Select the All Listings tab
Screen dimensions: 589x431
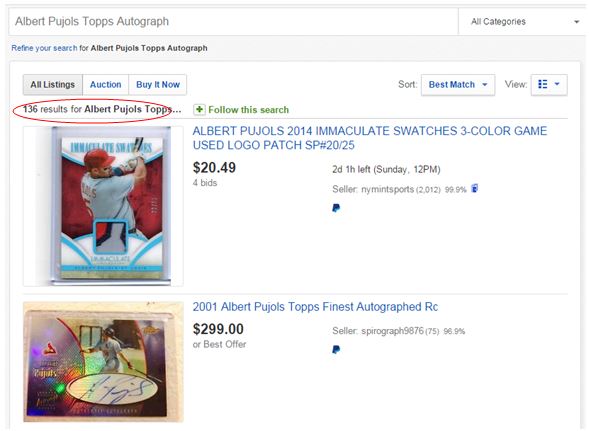[53, 85]
